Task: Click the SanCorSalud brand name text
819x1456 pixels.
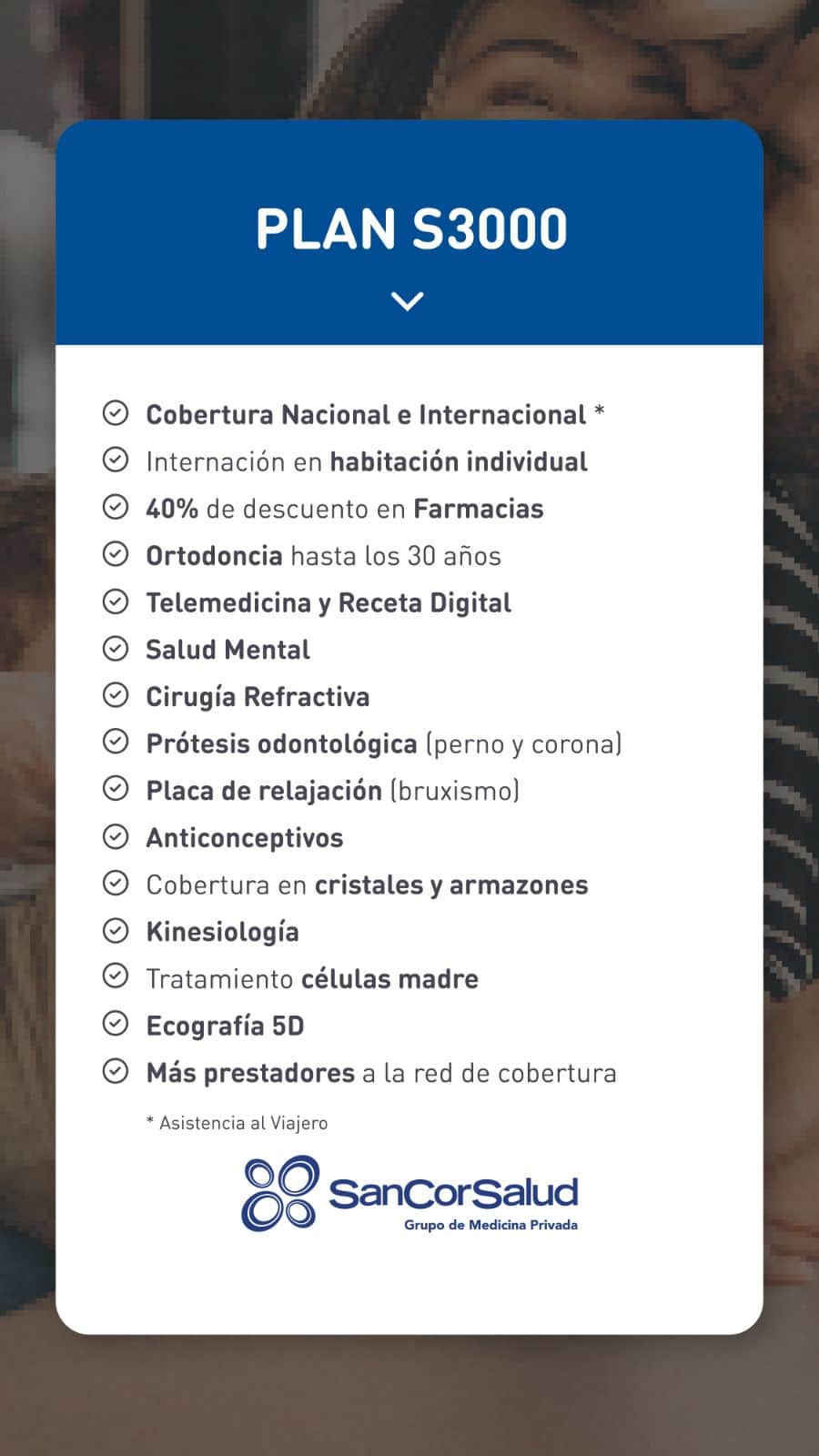Action: [453, 1192]
